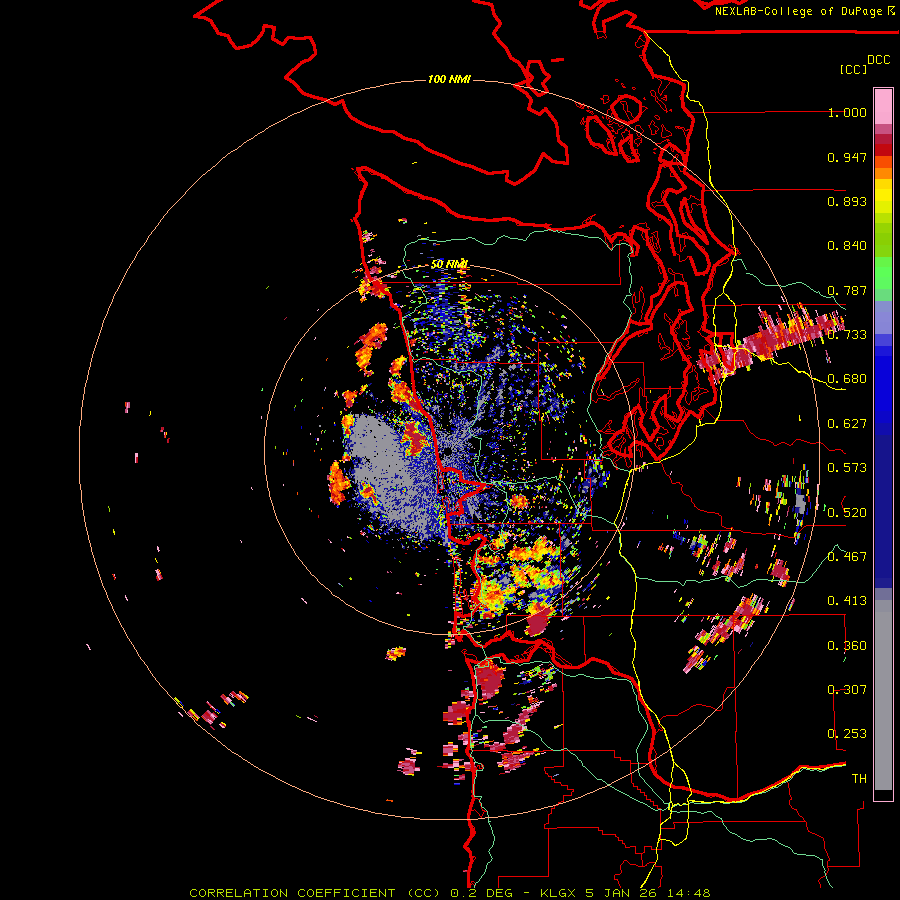Click the 50 NMI range ring label
Screen dimensions: 900x900
(449, 264)
